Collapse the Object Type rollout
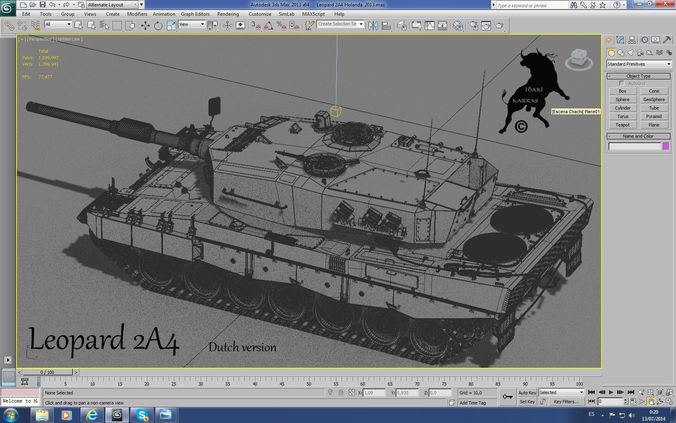 point(638,76)
